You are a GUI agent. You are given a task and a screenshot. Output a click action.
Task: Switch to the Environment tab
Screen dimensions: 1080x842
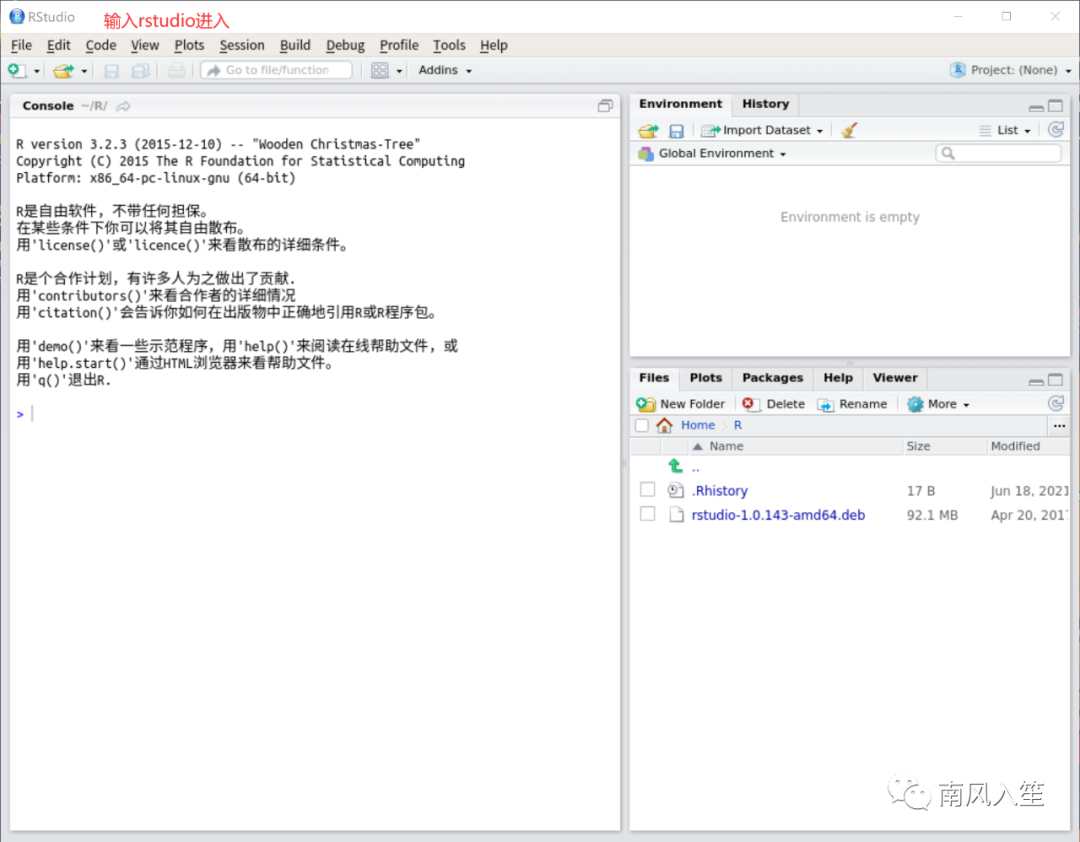click(x=680, y=104)
